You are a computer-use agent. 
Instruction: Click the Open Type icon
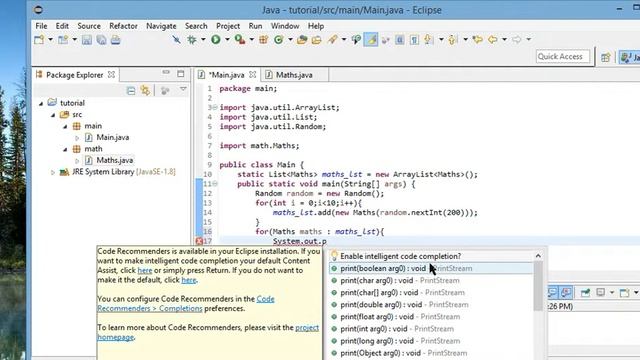[302, 40]
